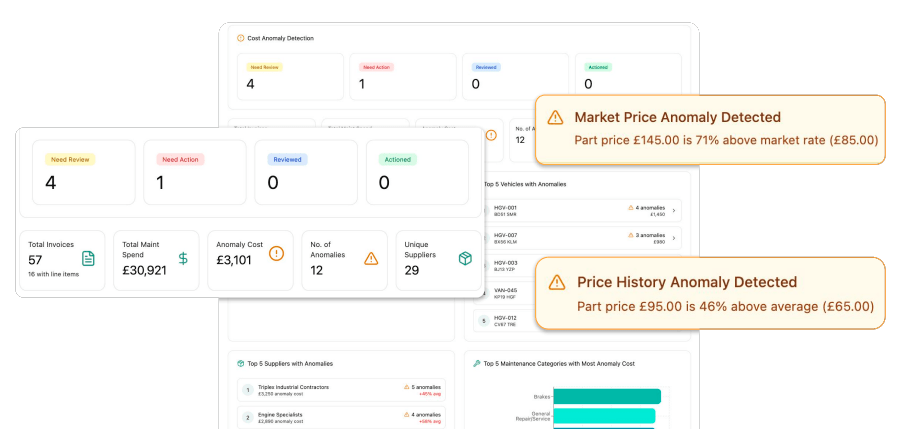
Task: Click warning icon on Price History Anomaly alert
Action: [x=557, y=282]
